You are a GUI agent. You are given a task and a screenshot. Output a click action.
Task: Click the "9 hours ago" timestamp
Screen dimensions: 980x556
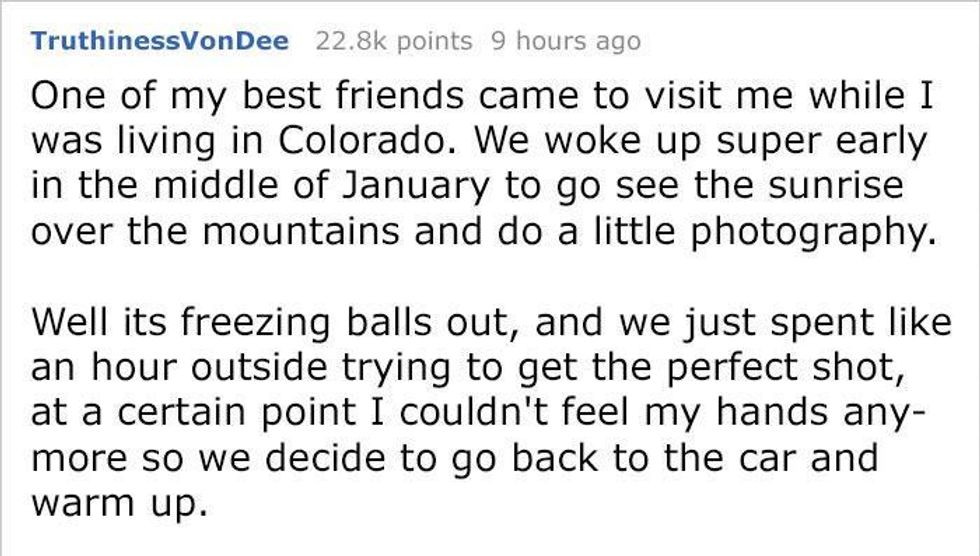563,42
